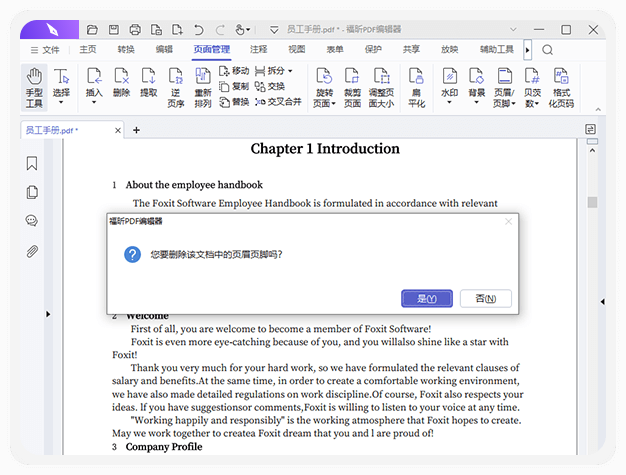Screen dimensions: 626x475
Task: Switch to the 视图 ribbon tab
Action: 297,49
